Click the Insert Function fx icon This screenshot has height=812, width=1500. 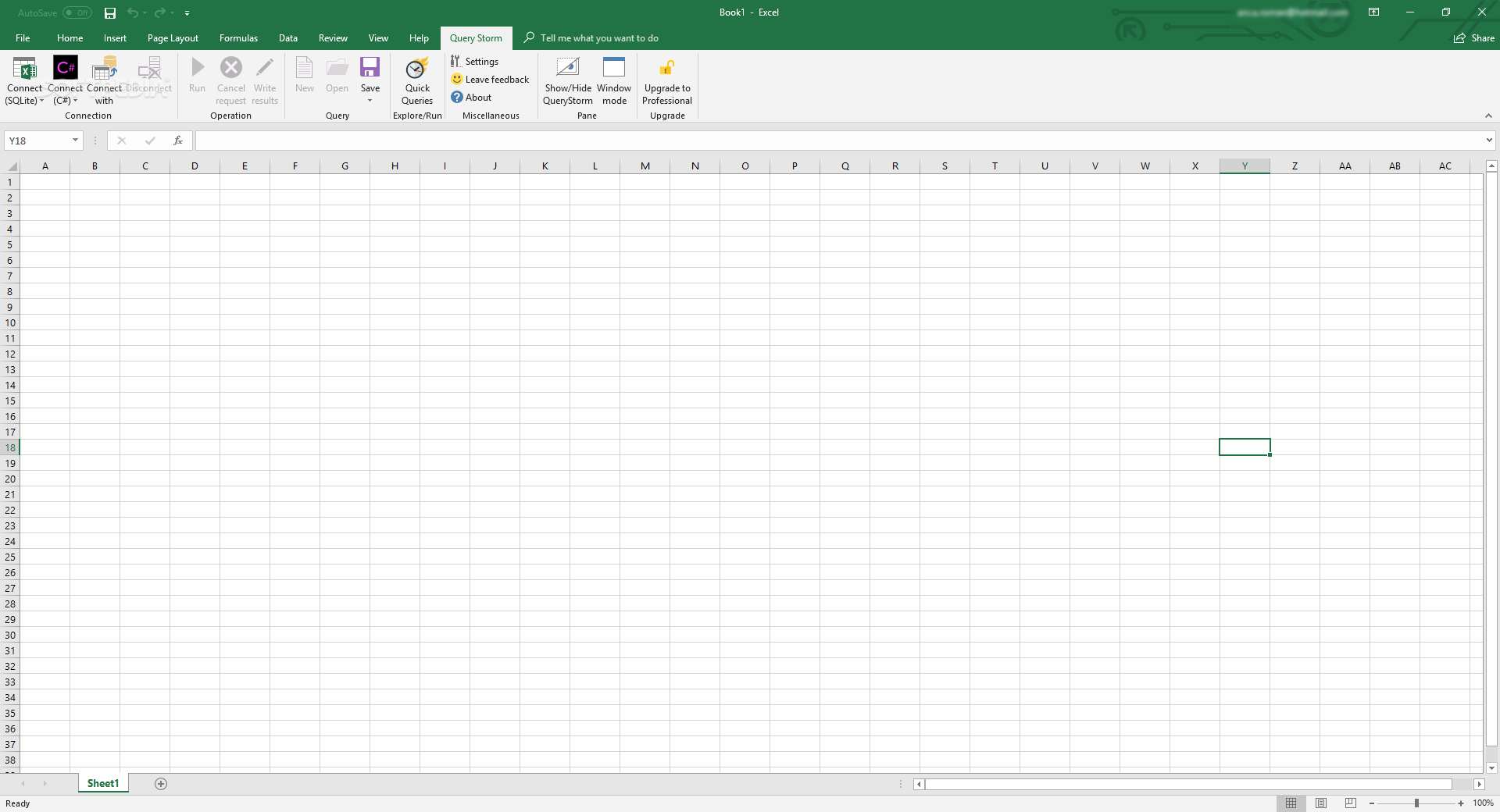[178, 141]
